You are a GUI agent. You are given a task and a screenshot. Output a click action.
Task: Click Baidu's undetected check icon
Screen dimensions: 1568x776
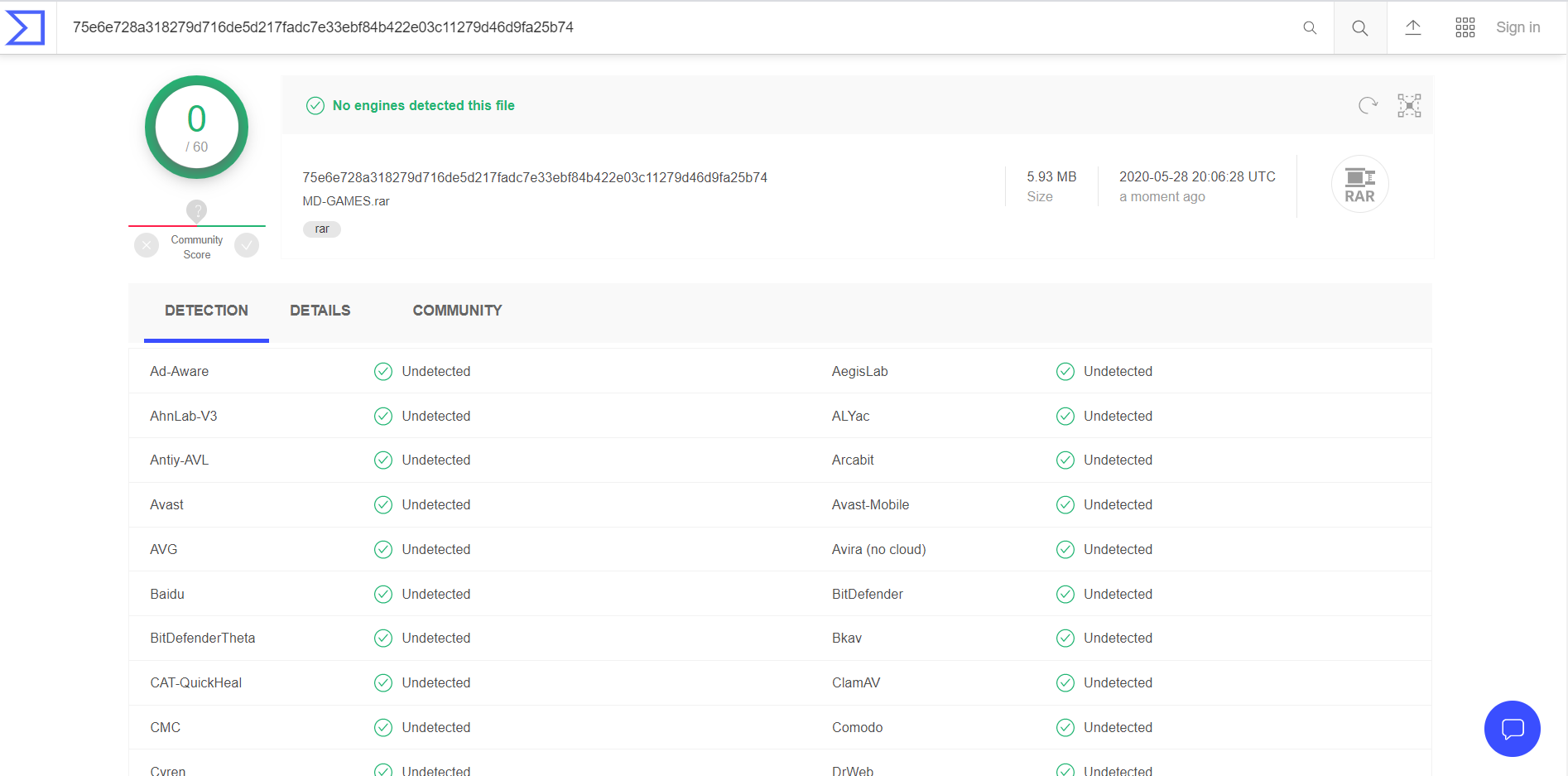click(x=383, y=594)
